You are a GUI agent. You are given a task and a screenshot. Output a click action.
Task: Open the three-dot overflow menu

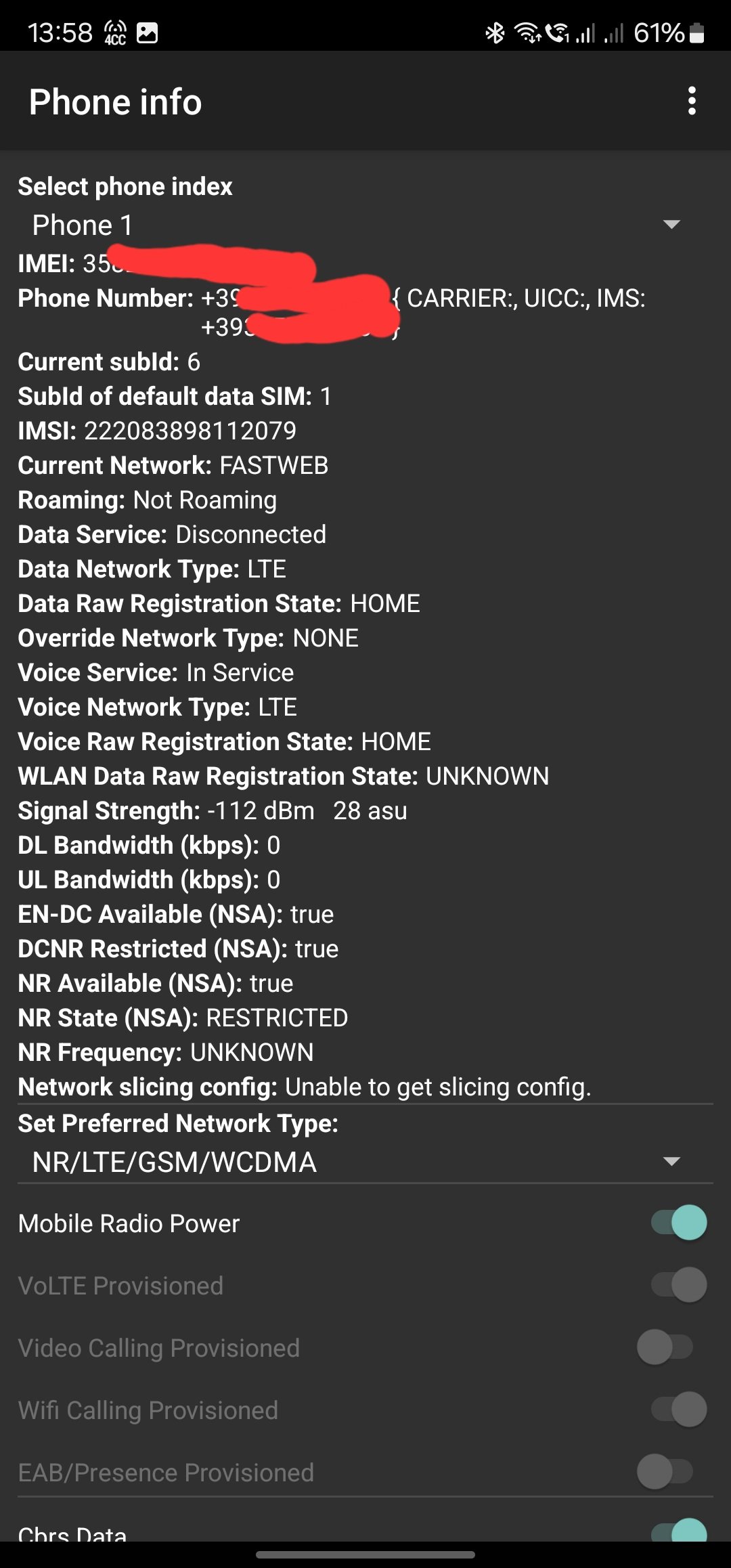pos(691,101)
